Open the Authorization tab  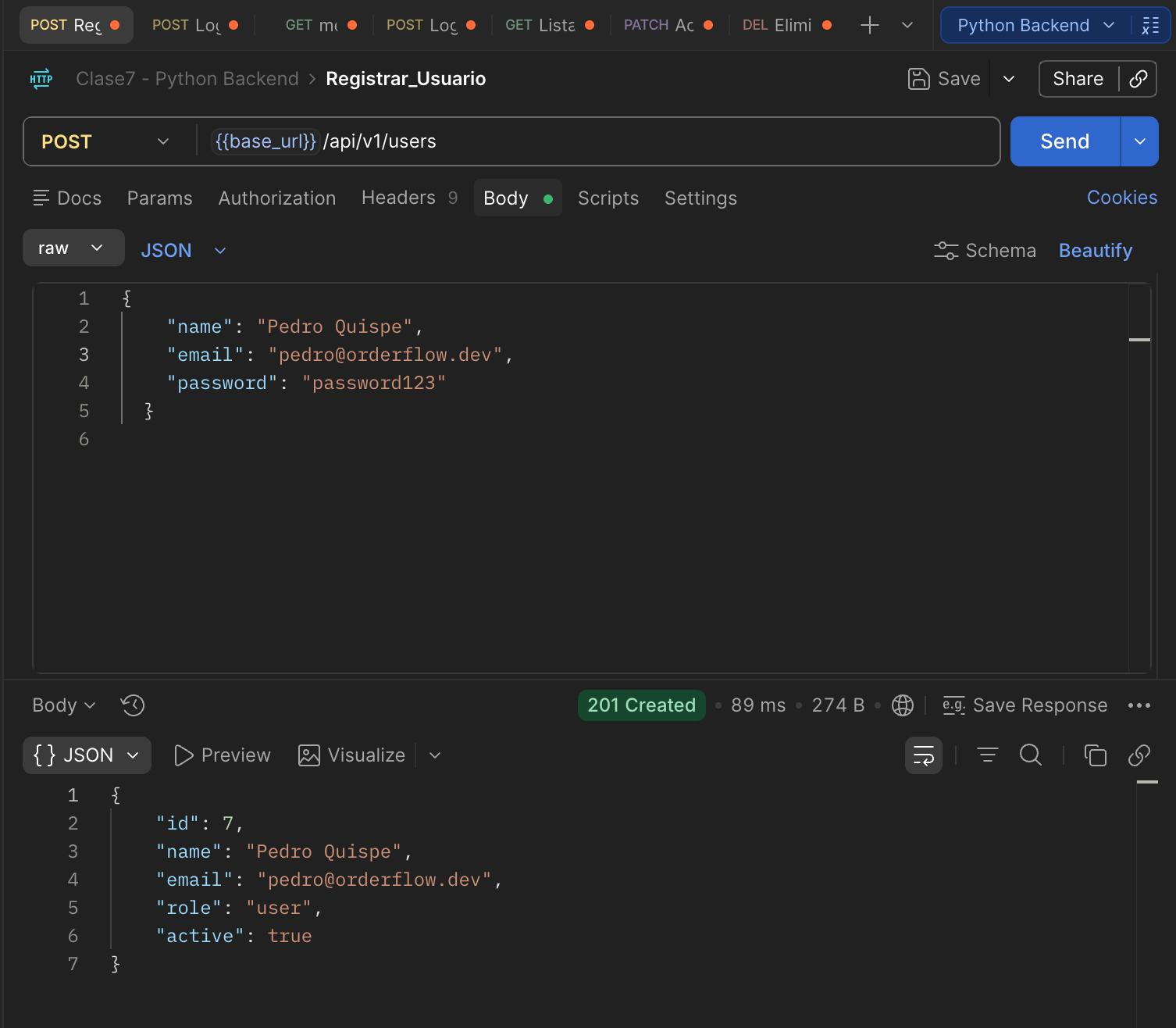click(277, 198)
